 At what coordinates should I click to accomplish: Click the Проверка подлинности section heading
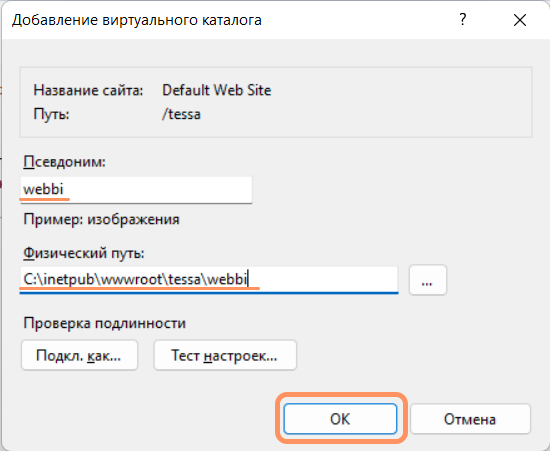click(105, 323)
